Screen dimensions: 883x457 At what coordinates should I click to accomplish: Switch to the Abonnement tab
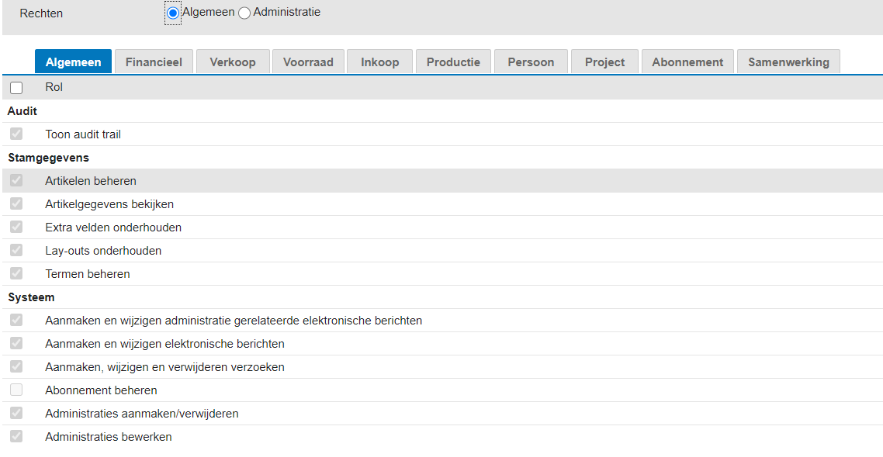point(687,62)
